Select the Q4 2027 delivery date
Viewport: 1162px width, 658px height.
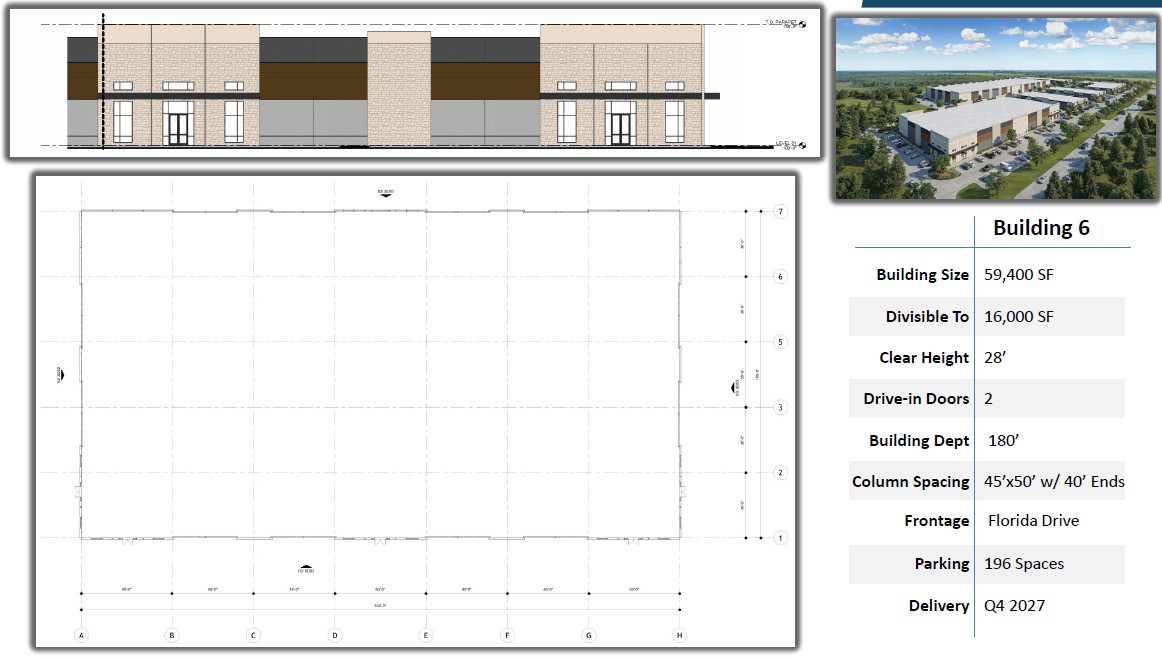pos(1016,606)
